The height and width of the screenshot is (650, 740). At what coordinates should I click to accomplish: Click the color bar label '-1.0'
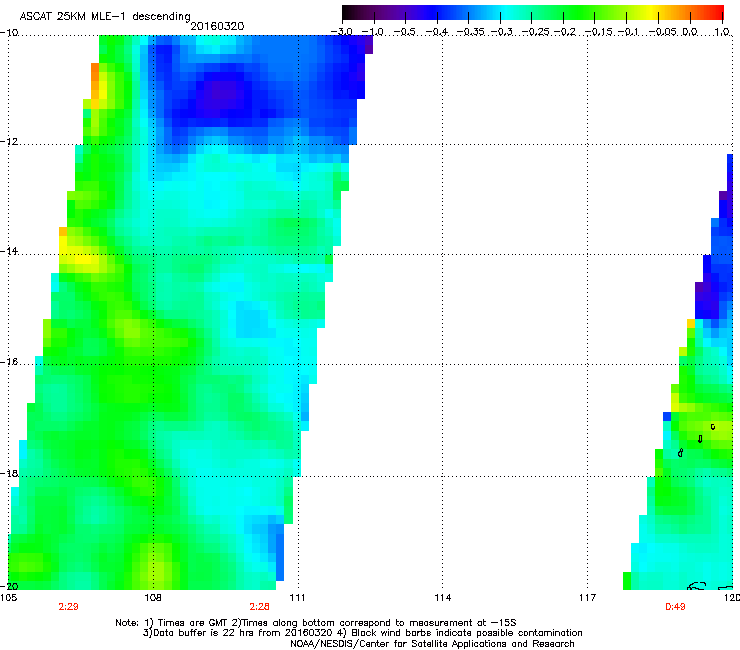pos(373,32)
